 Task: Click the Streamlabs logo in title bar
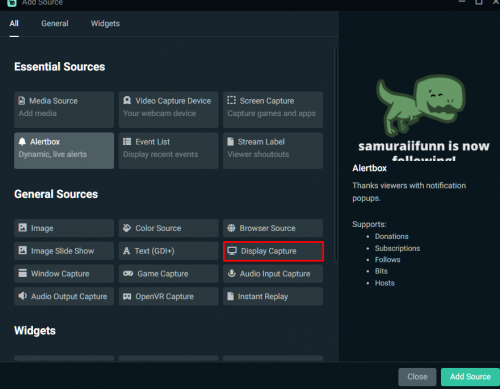(x=12, y=3)
